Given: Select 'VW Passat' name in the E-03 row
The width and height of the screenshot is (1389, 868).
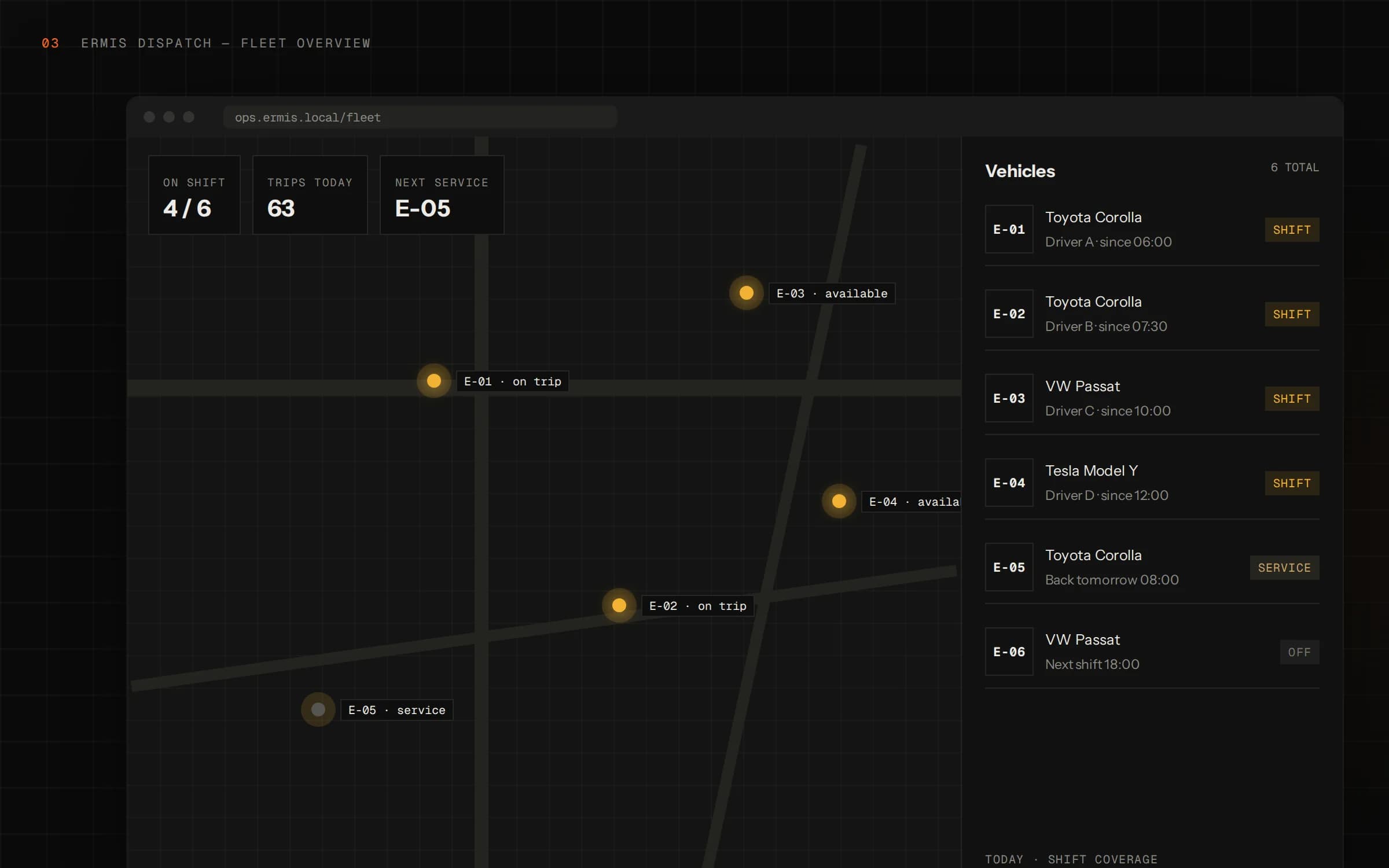Looking at the screenshot, I should pos(1082,387).
